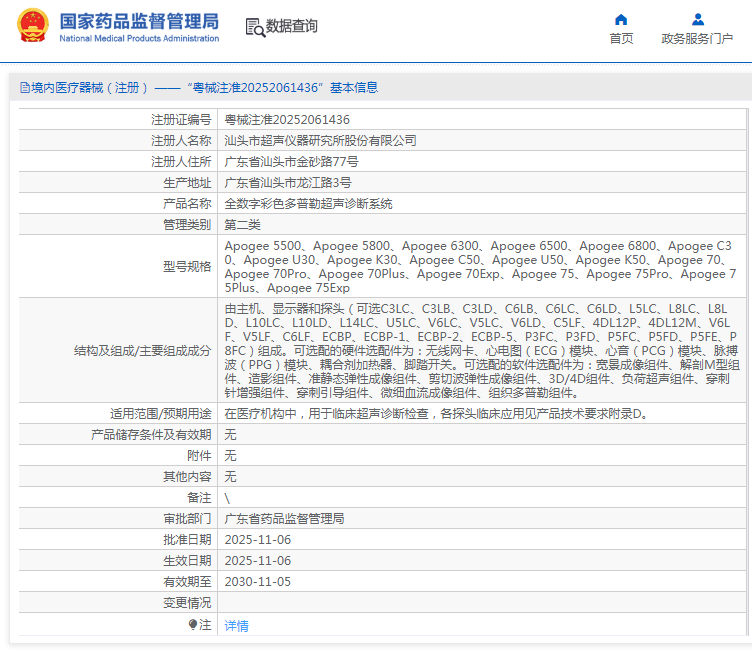Click the NMPA national emblem logo
The image size is (752, 651).
pyautogui.click(x=33, y=27)
